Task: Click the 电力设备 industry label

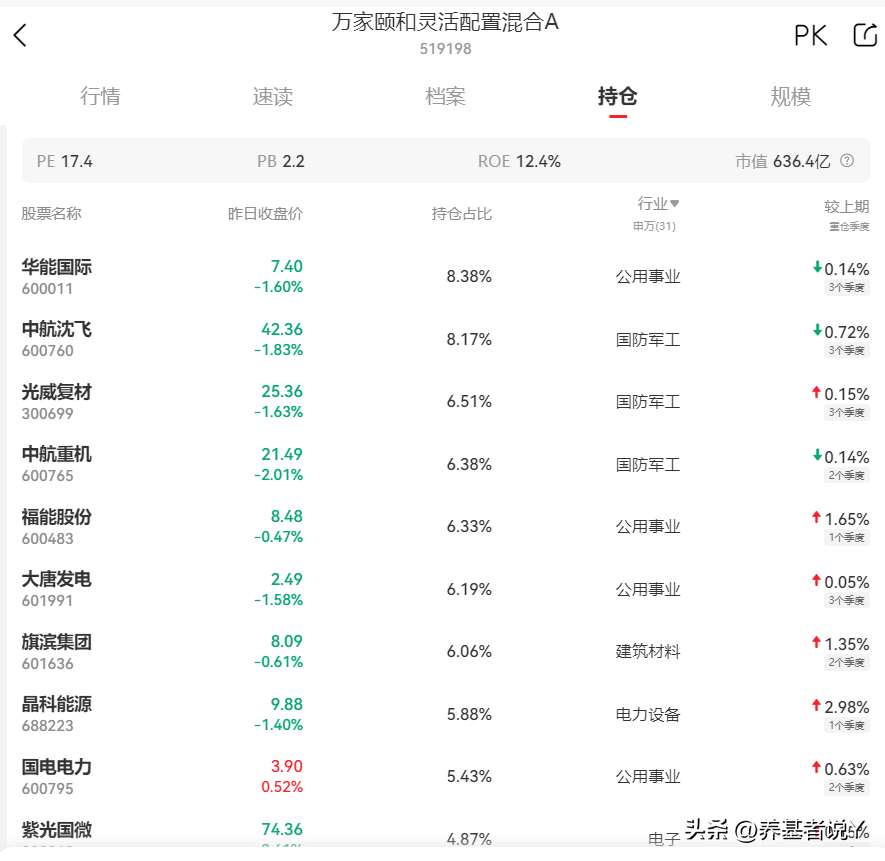Action: 648,714
